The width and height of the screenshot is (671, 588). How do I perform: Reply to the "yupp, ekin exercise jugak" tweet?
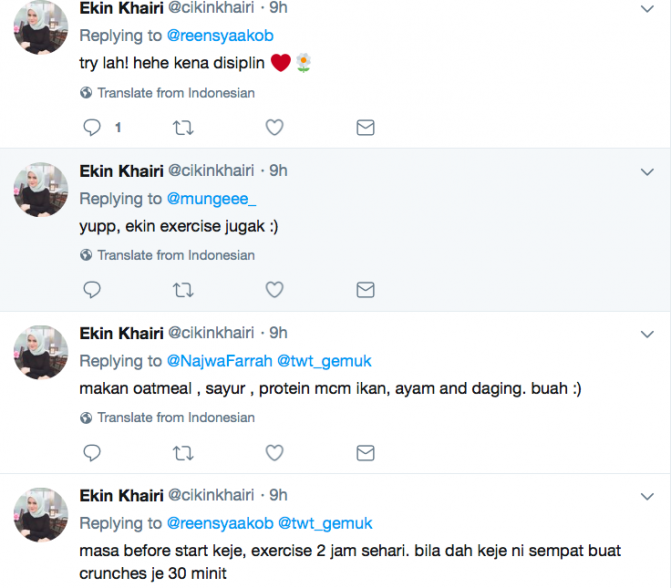[x=92, y=290]
